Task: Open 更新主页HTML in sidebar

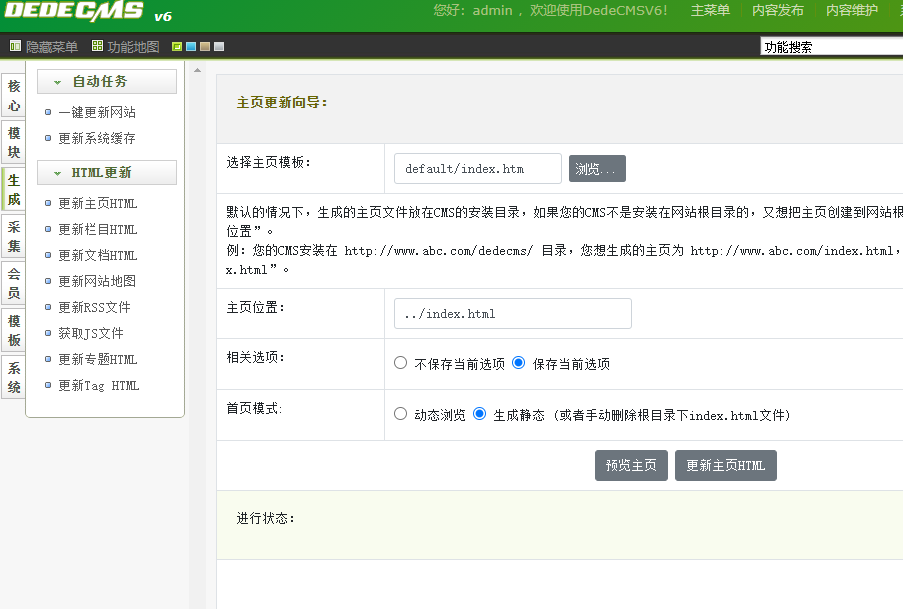Action: 97,203
